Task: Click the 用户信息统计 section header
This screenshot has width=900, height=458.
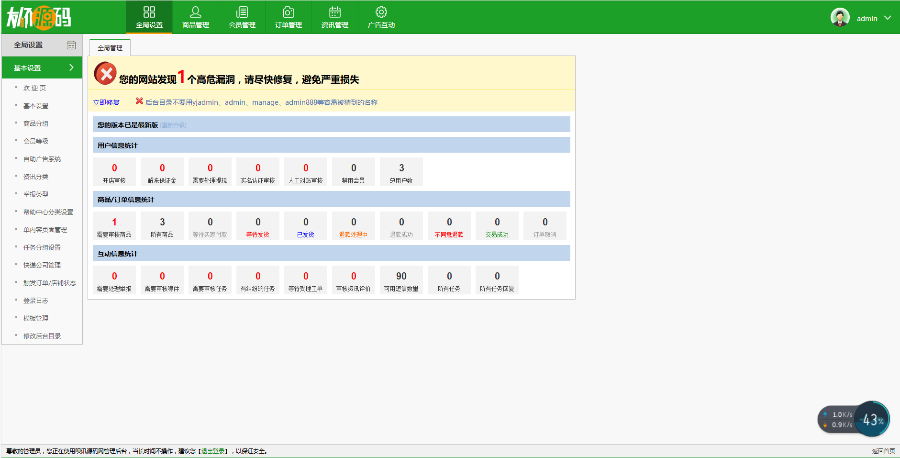Action: click(x=332, y=145)
